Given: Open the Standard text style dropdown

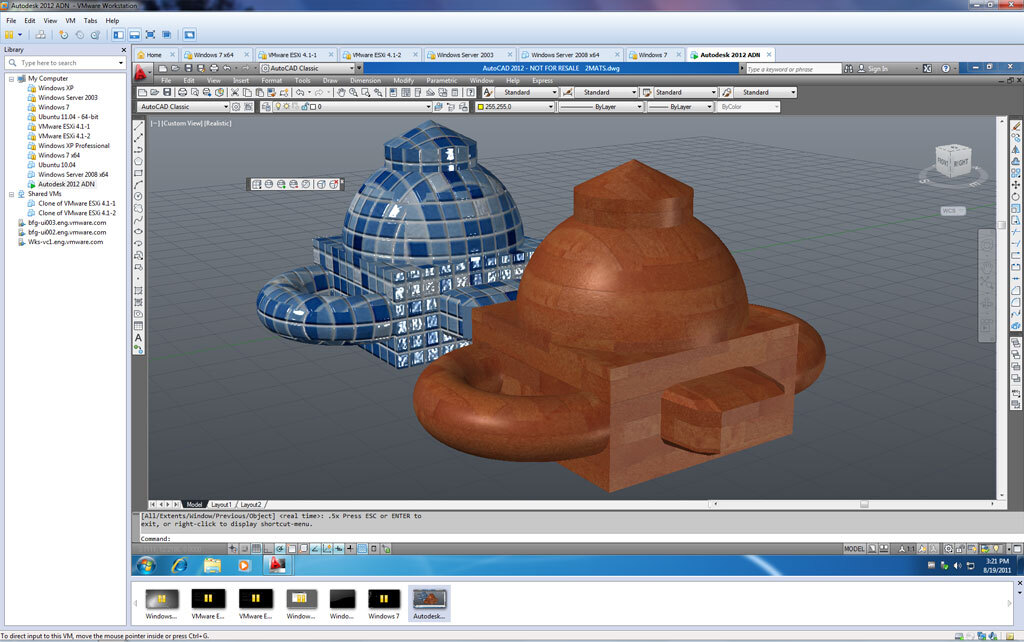Looking at the screenshot, I should [556, 92].
